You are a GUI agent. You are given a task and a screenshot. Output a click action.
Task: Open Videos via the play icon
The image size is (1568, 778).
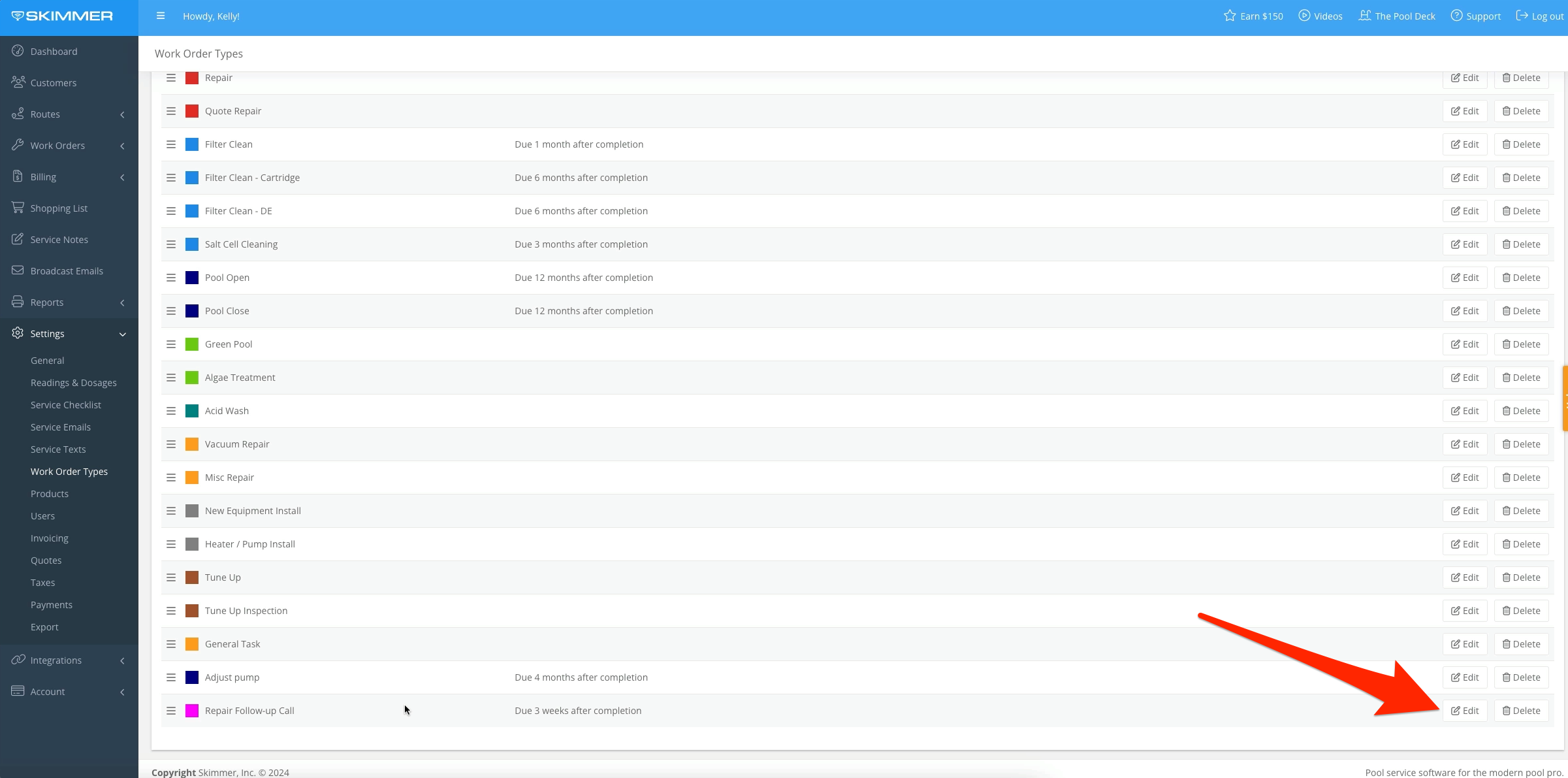click(1303, 16)
